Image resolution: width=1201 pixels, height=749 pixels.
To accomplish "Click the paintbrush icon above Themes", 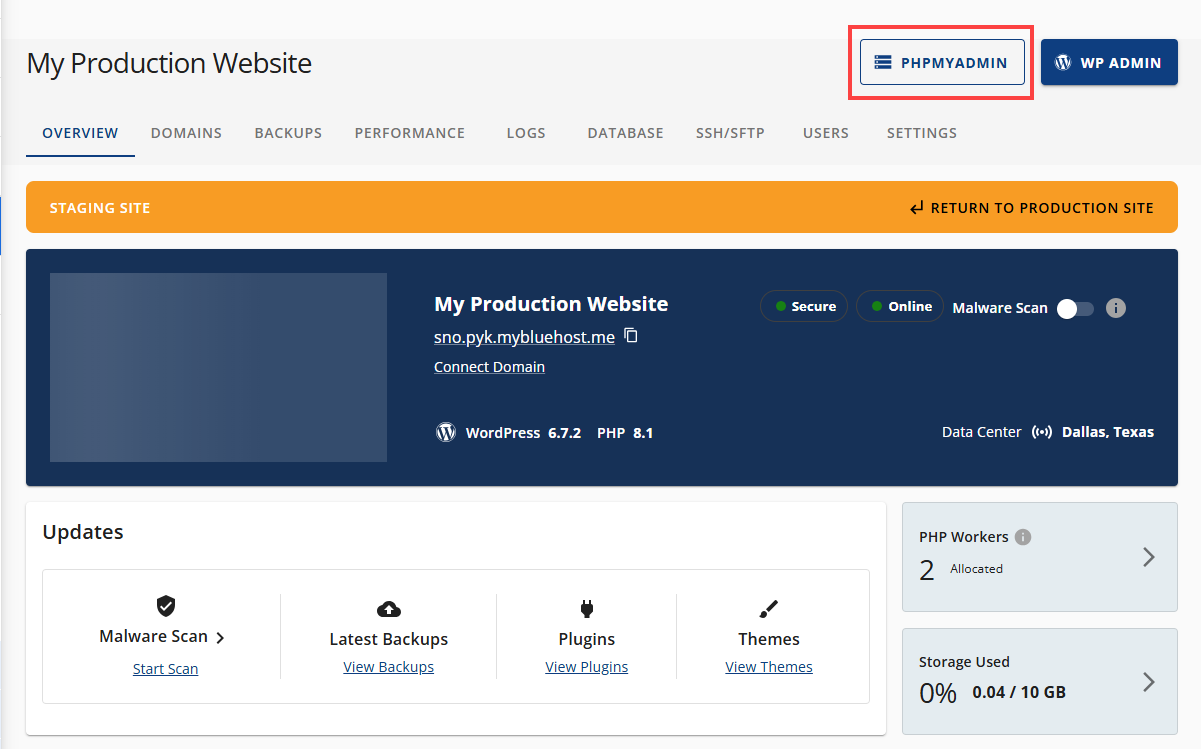I will (x=769, y=609).
